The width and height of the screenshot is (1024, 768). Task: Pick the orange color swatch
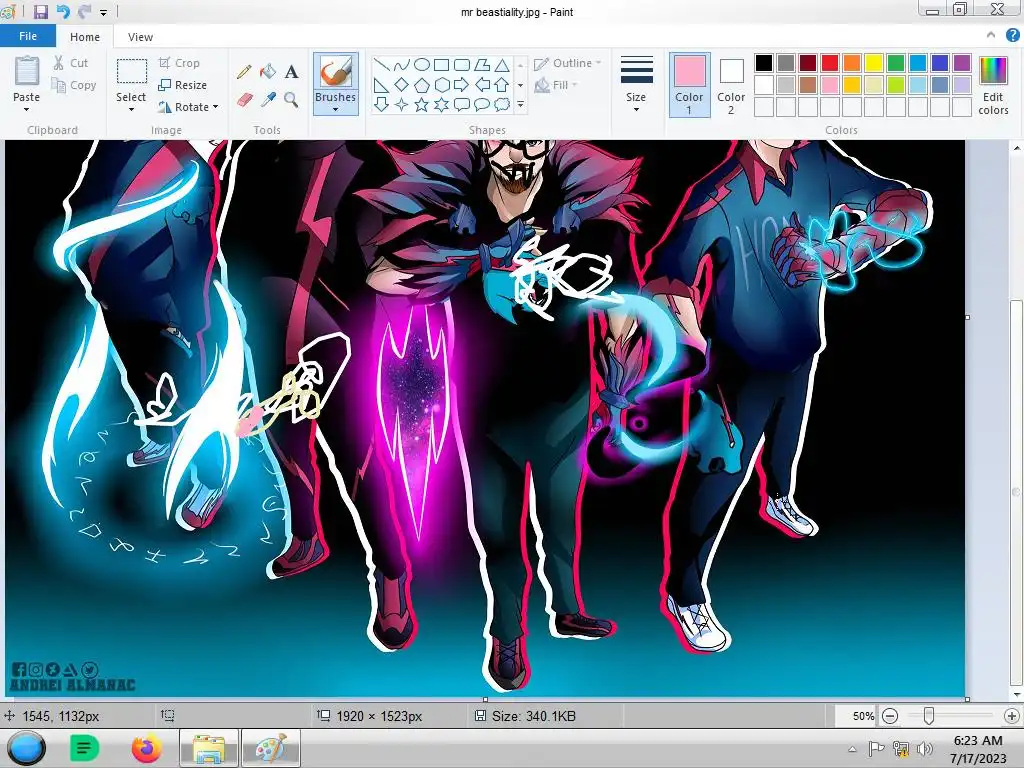coord(852,63)
